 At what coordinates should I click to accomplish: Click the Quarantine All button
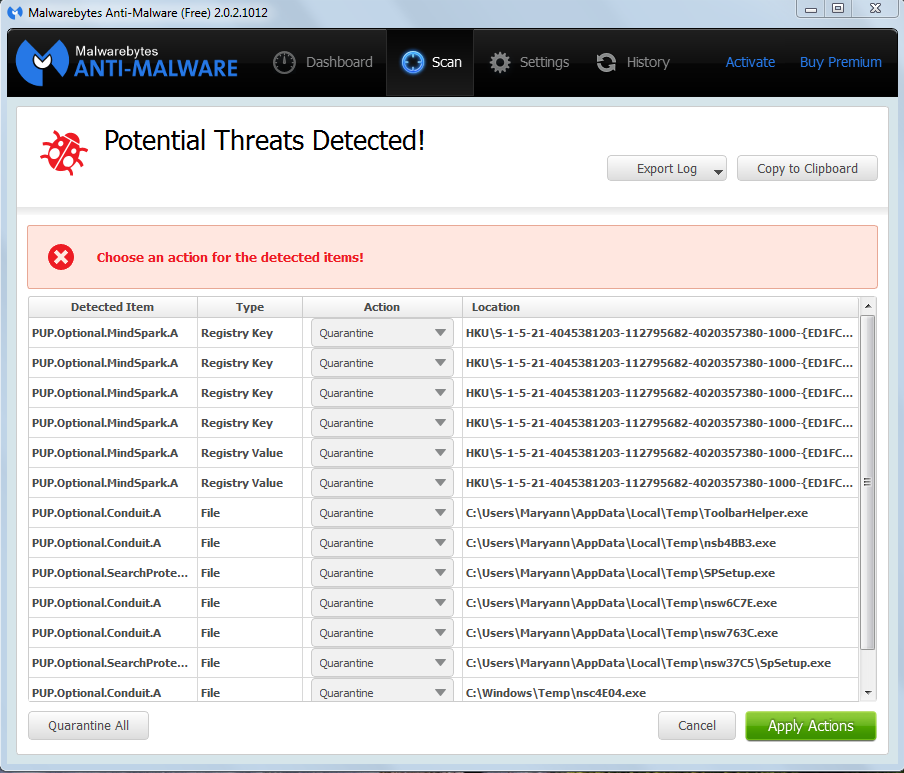click(x=88, y=725)
